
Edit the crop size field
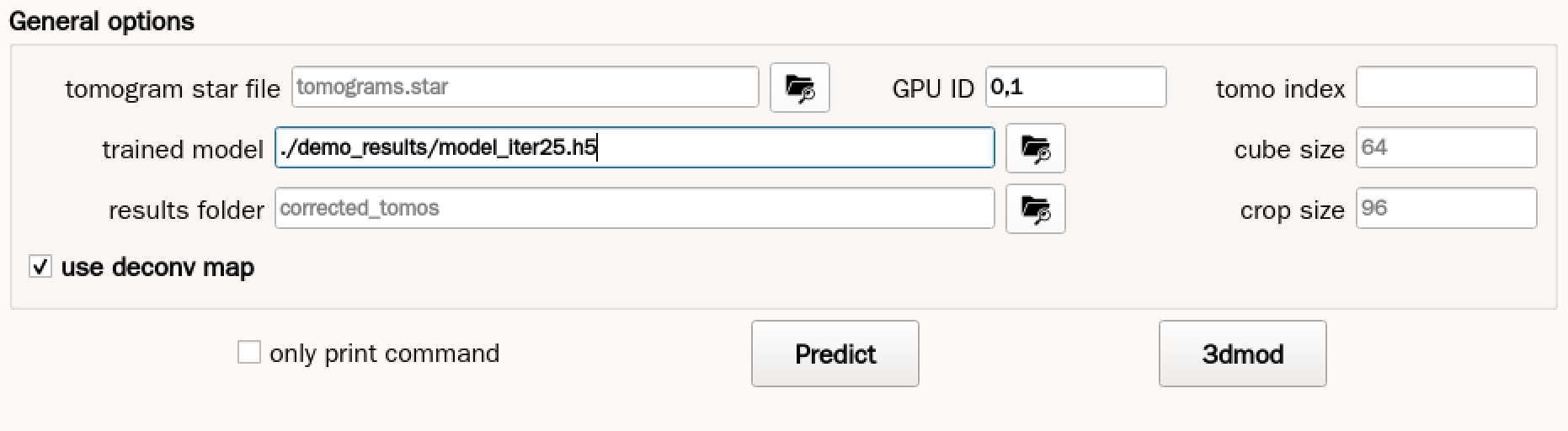[x=1446, y=209]
